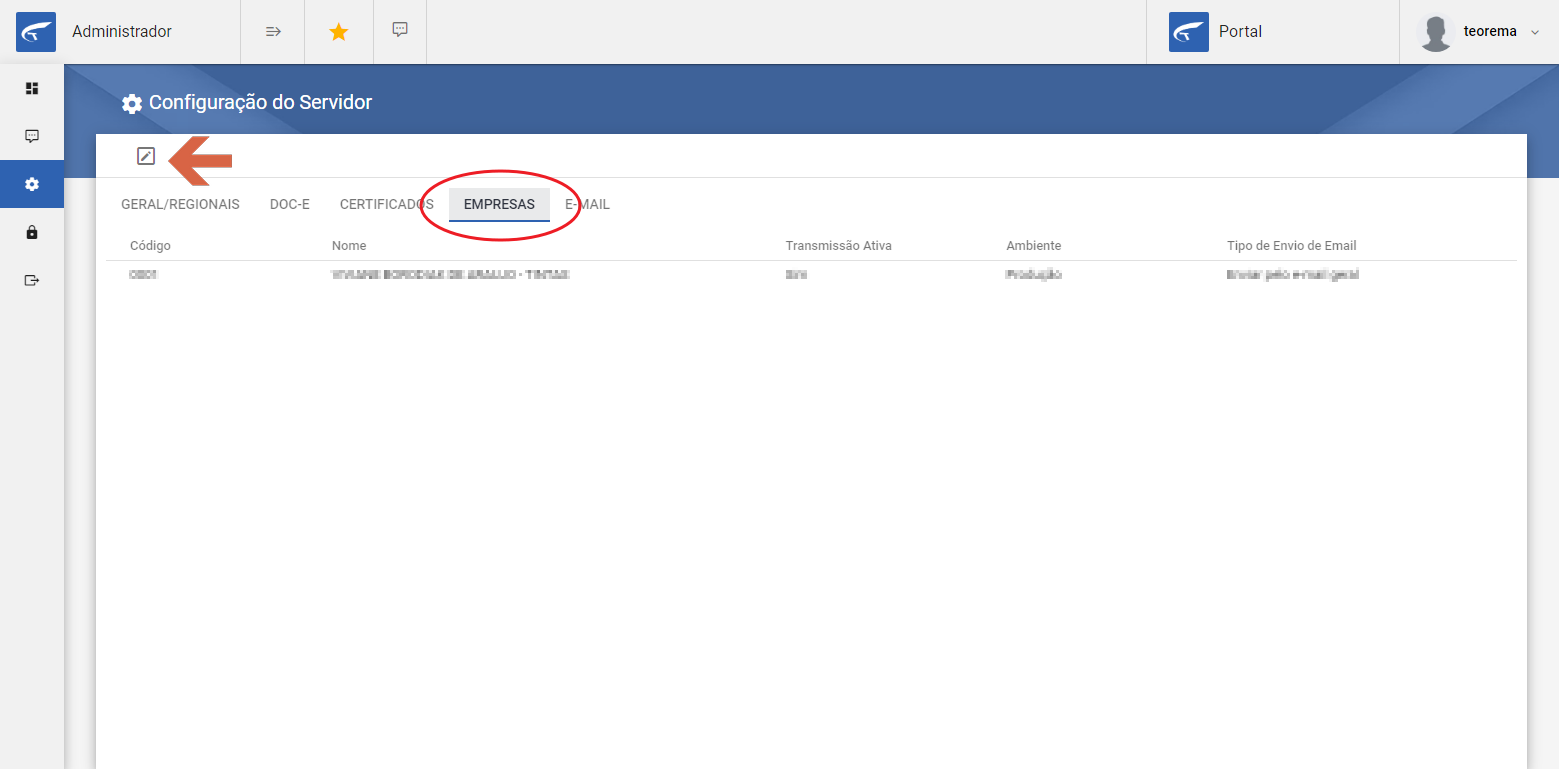Click the Nome column header

point(349,246)
